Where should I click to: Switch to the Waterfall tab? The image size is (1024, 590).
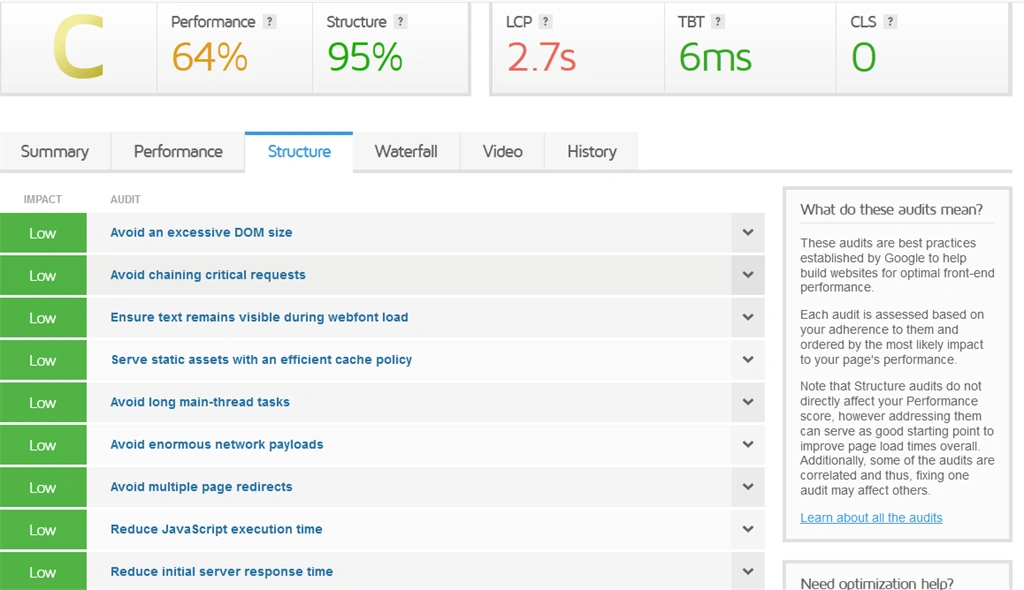tap(406, 152)
